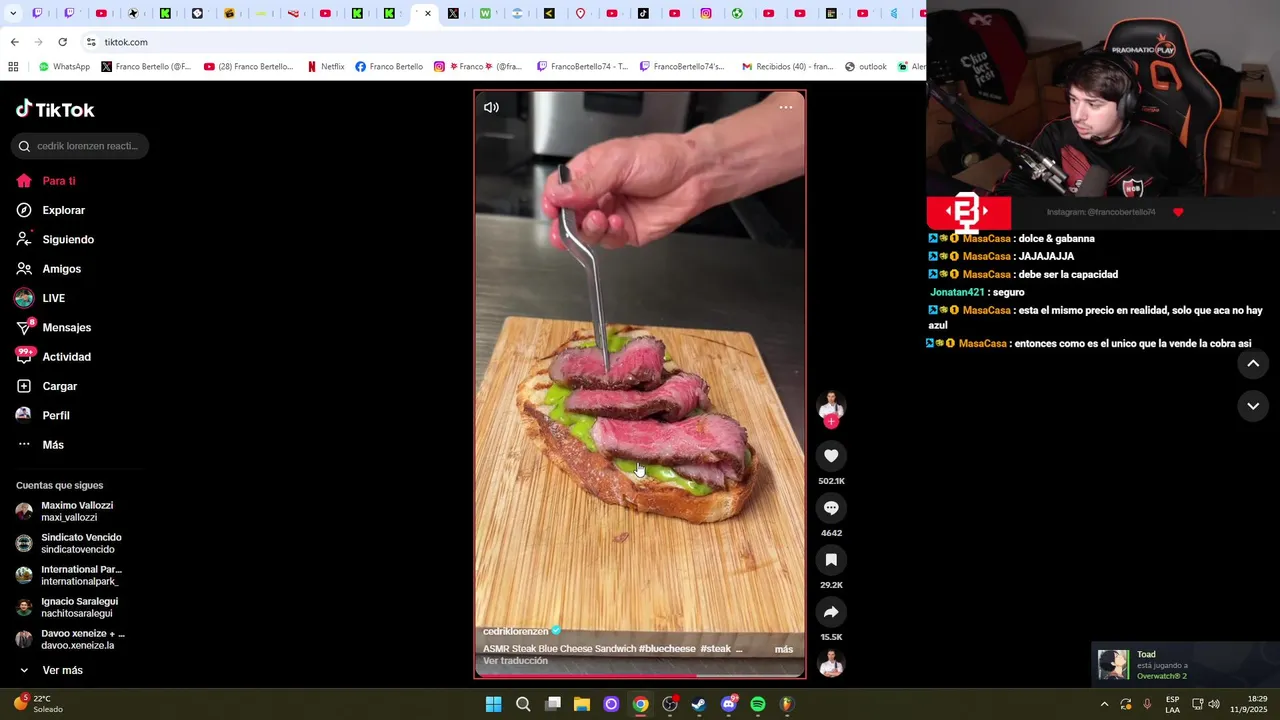
Task: Open Chrome apps grid in the bookmarks bar
Action: tap(13, 67)
